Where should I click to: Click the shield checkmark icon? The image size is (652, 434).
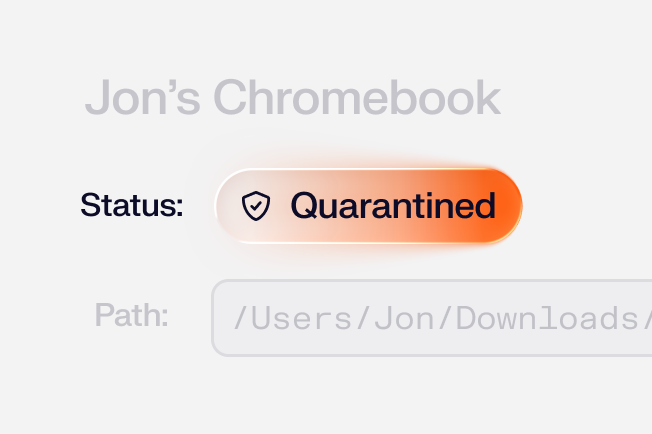[257, 206]
